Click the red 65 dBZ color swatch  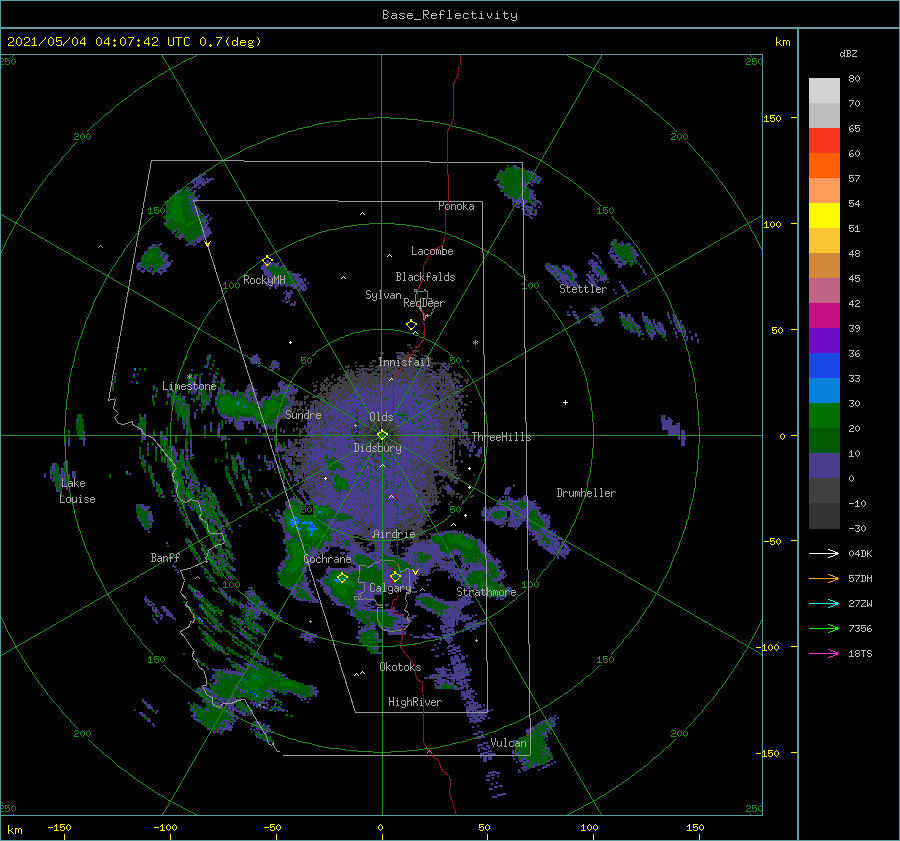click(824, 141)
